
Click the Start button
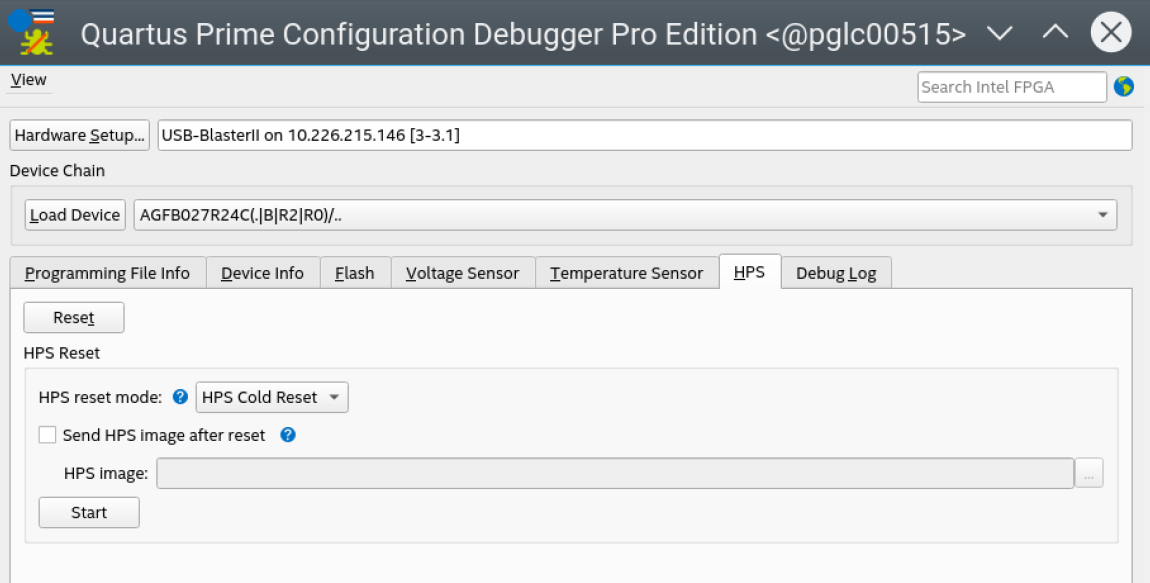click(89, 513)
